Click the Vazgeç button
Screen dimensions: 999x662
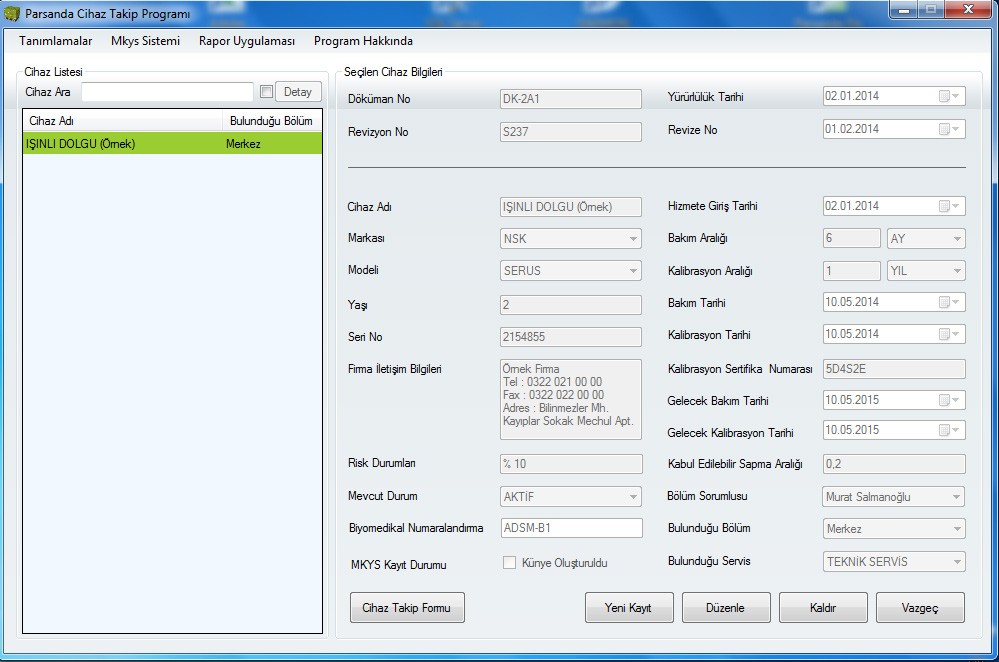tap(920, 608)
